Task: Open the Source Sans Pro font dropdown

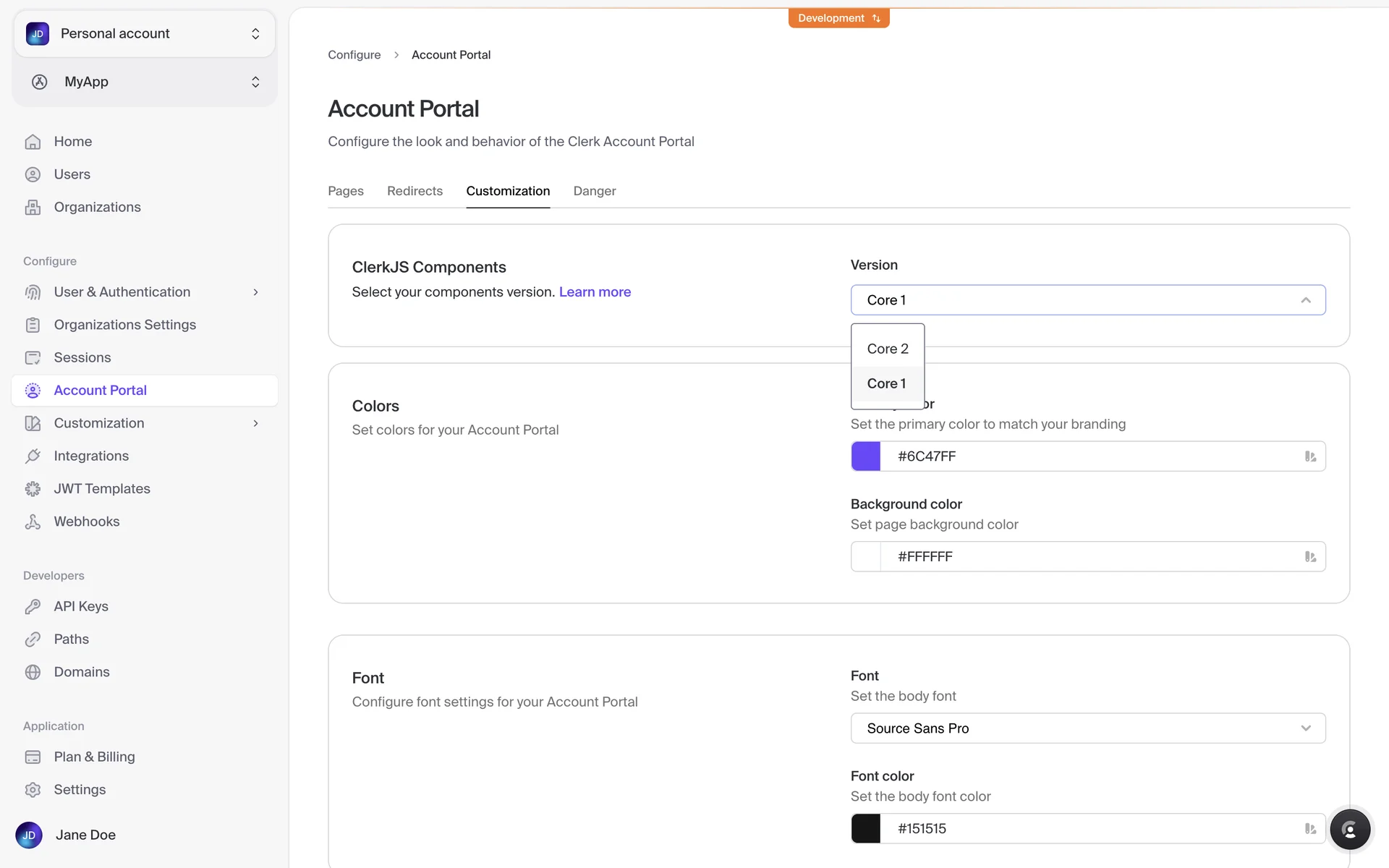Action: tap(1087, 728)
